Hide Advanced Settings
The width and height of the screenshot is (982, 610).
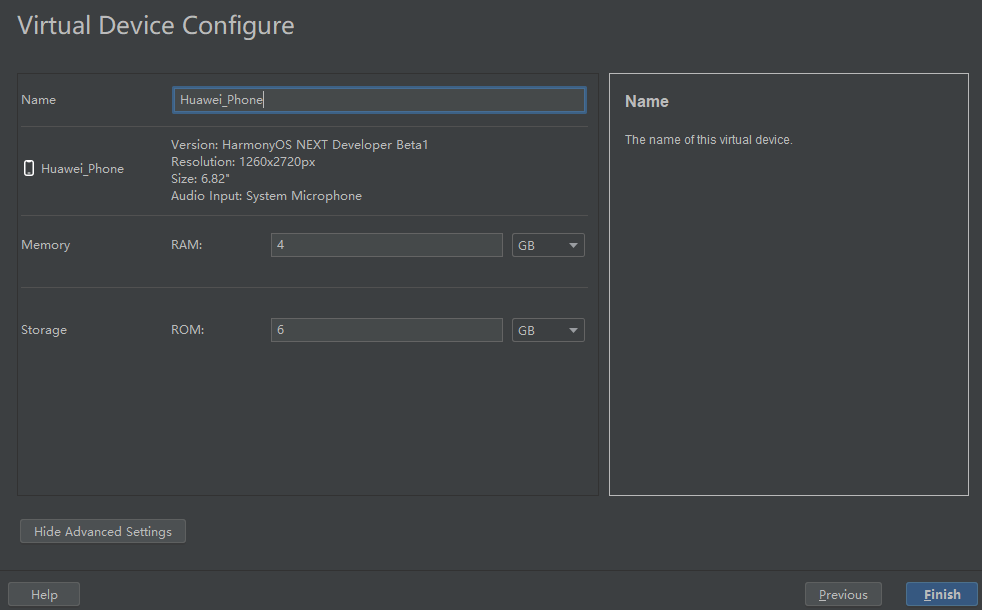(x=103, y=531)
